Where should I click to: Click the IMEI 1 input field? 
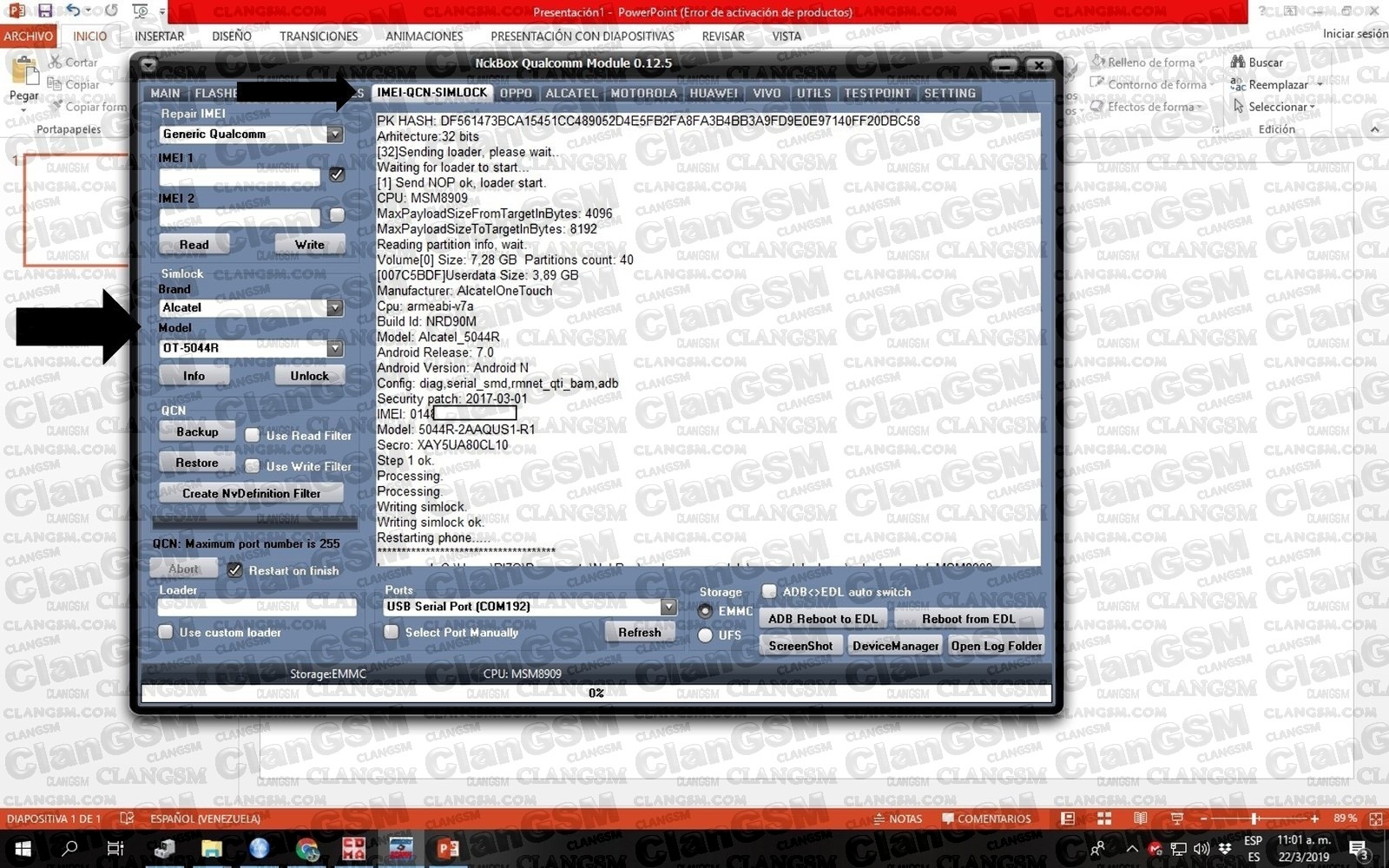tap(240, 176)
